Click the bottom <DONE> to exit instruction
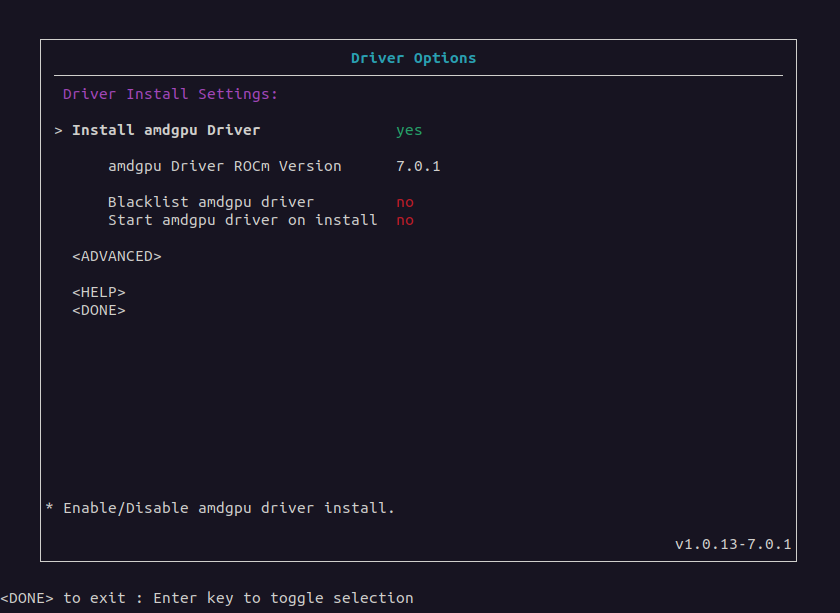840x613 pixels. coord(63,598)
